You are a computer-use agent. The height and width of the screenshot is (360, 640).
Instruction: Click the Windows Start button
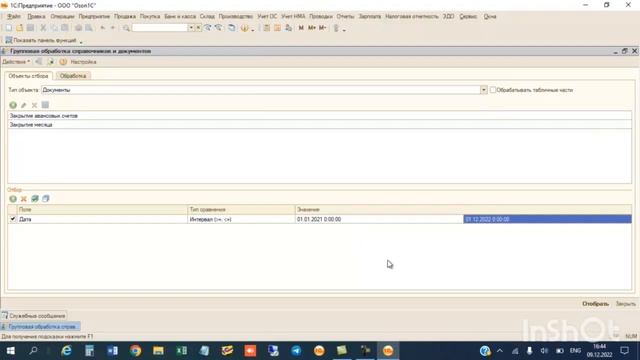11,351
